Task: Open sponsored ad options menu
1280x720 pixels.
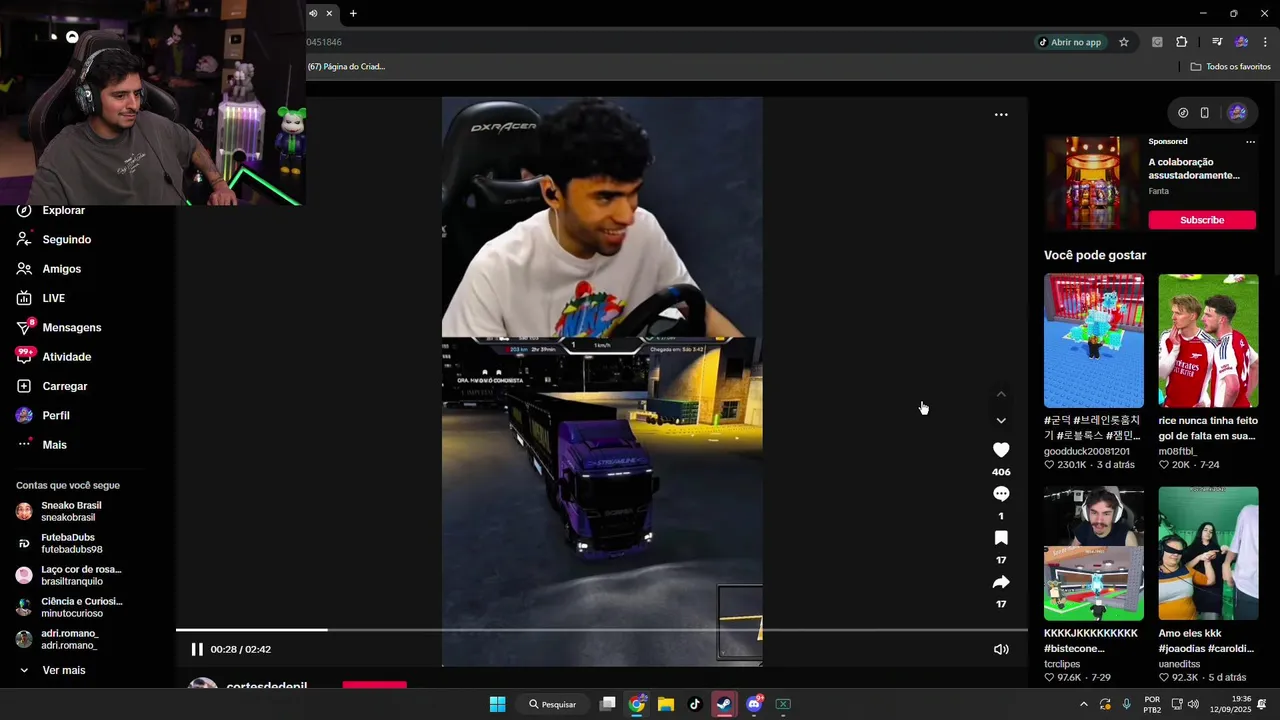Action: pos(1250,142)
